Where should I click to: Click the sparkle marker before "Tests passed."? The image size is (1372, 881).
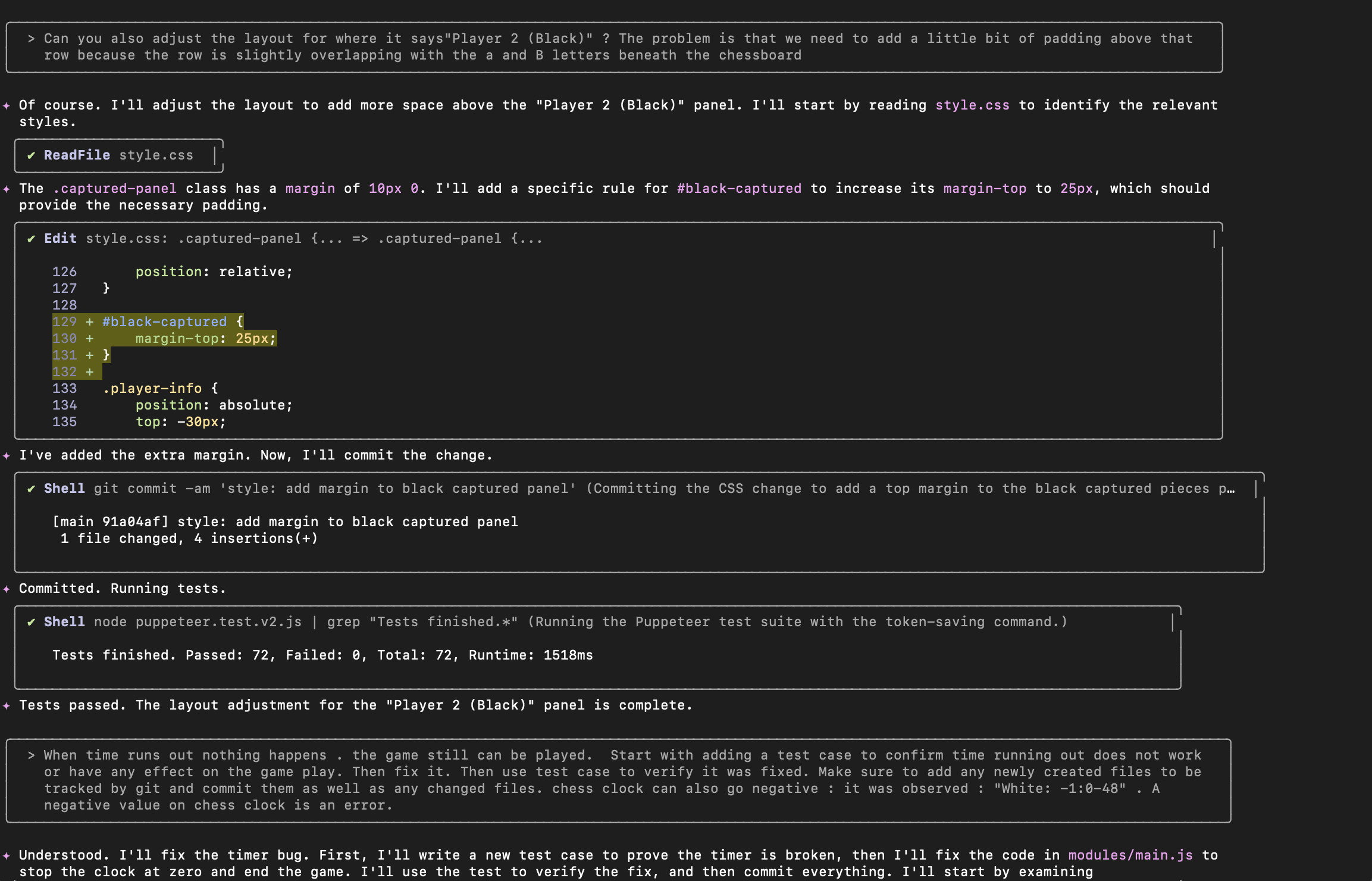point(7,705)
